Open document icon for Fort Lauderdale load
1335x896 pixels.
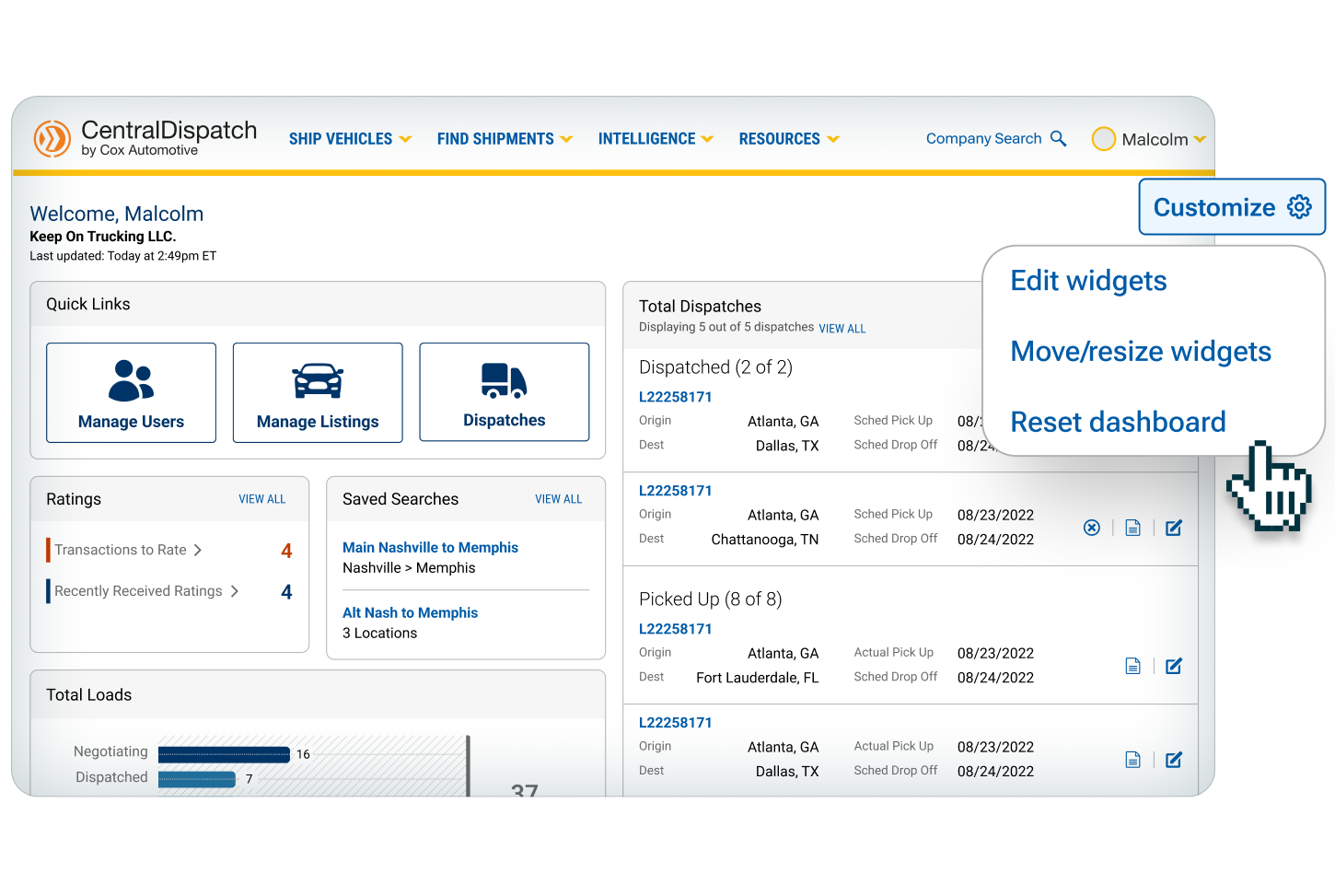click(x=1133, y=666)
